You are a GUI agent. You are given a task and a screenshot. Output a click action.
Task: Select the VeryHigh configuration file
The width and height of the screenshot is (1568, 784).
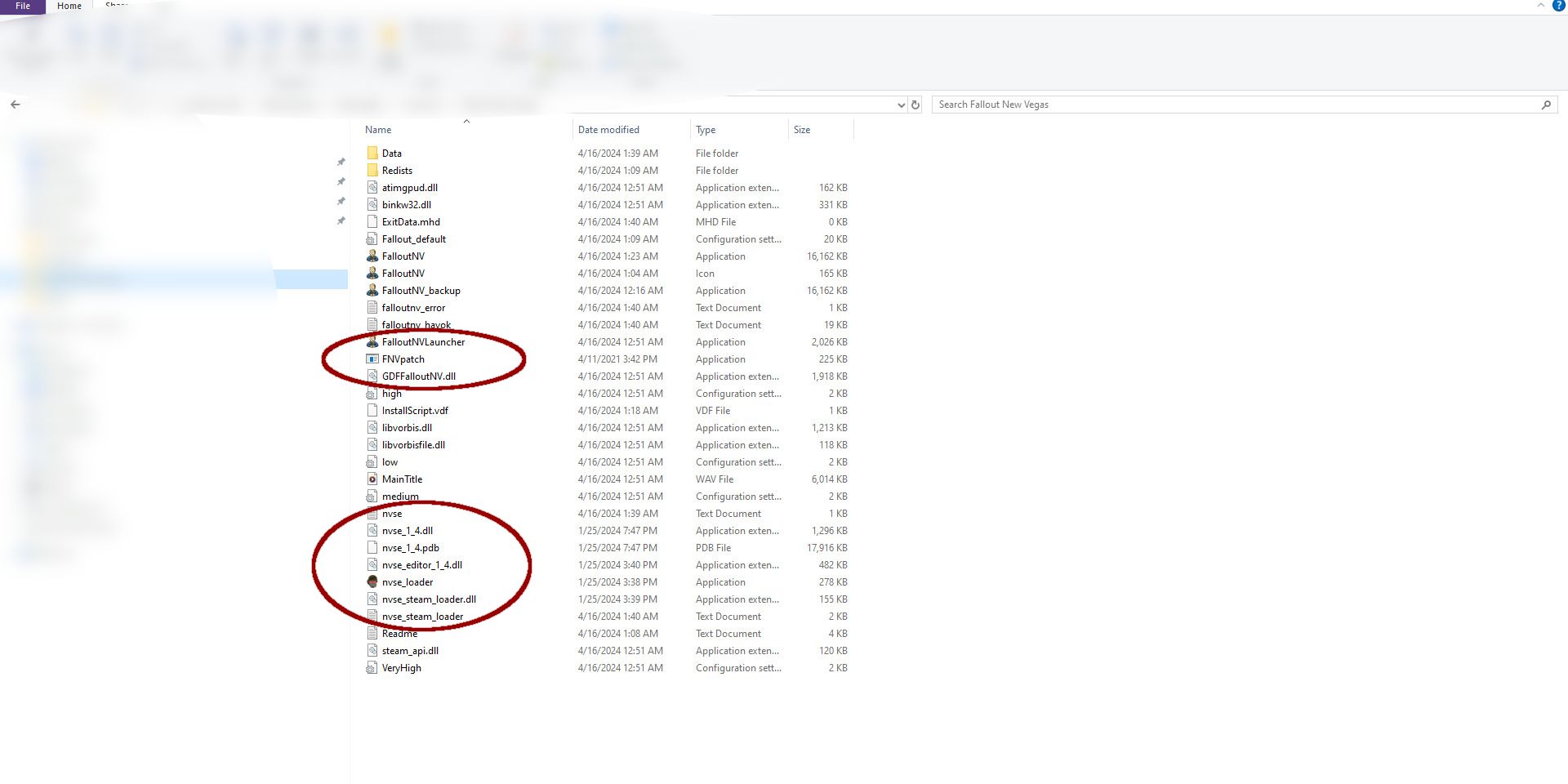tap(402, 668)
